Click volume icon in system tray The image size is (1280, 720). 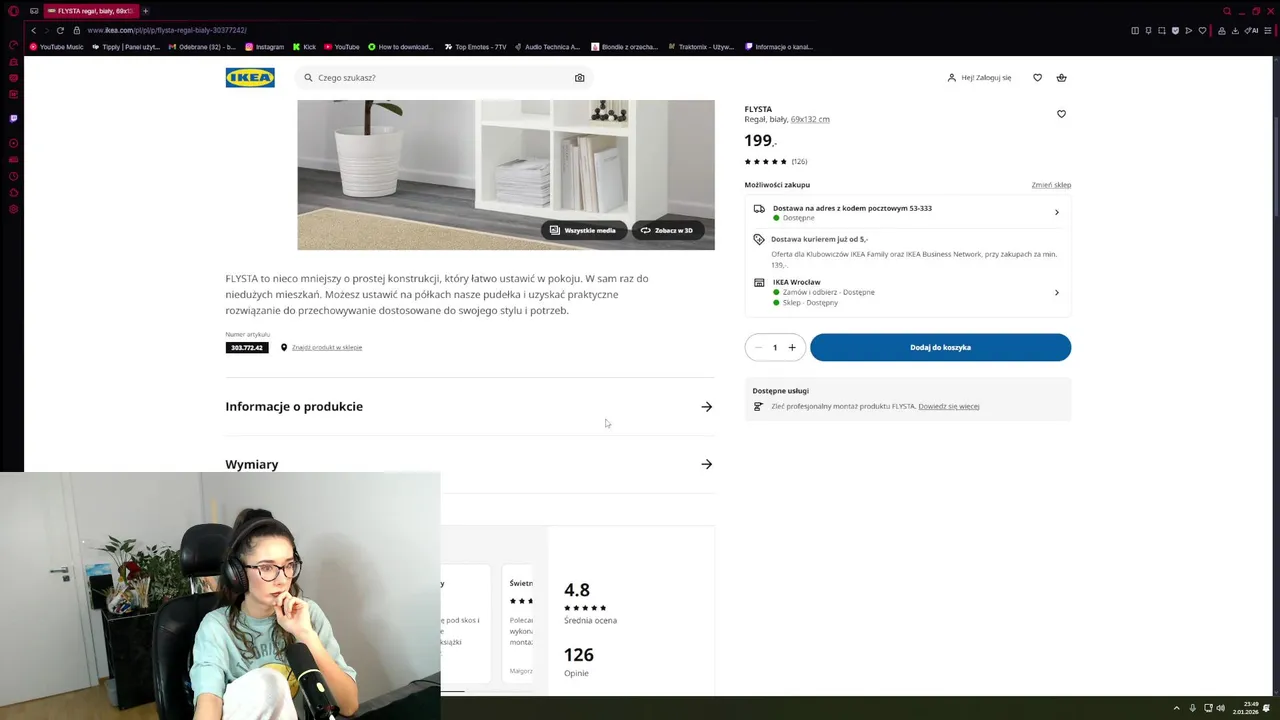[x=1220, y=708]
